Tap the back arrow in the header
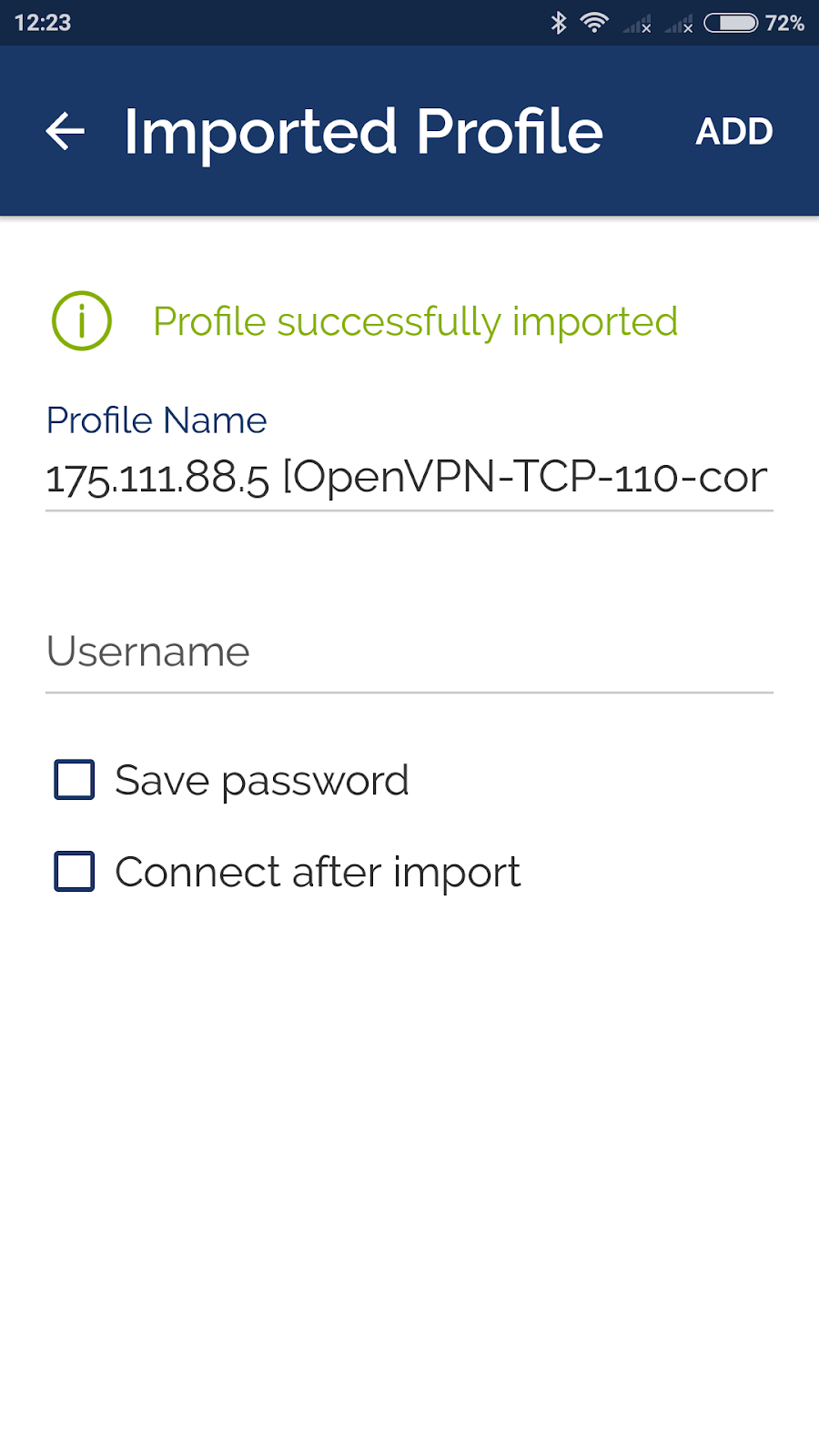Viewport: 819px width, 1456px height. coord(66,131)
